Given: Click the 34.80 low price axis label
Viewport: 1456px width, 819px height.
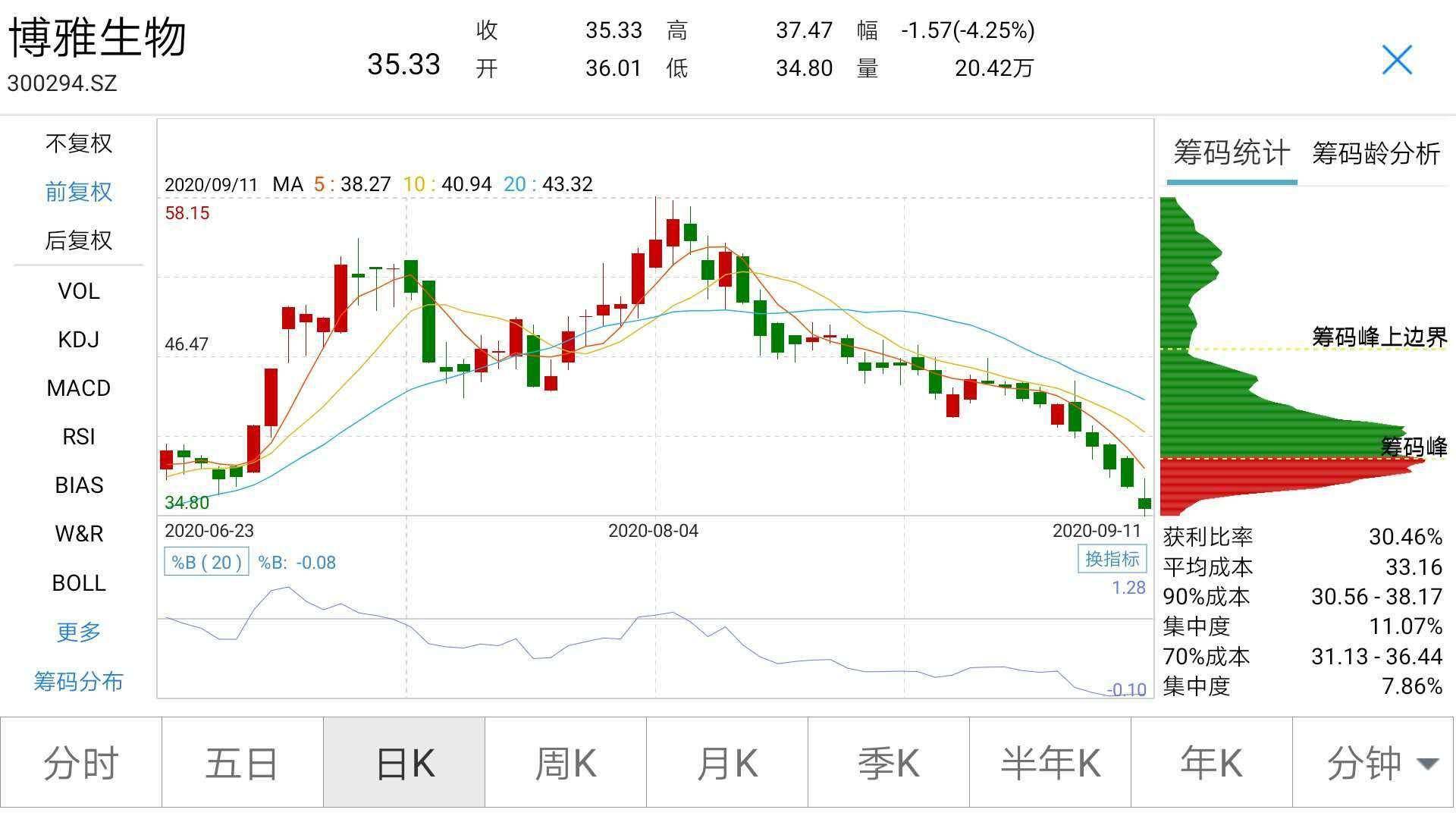Looking at the screenshot, I should 187,503.
